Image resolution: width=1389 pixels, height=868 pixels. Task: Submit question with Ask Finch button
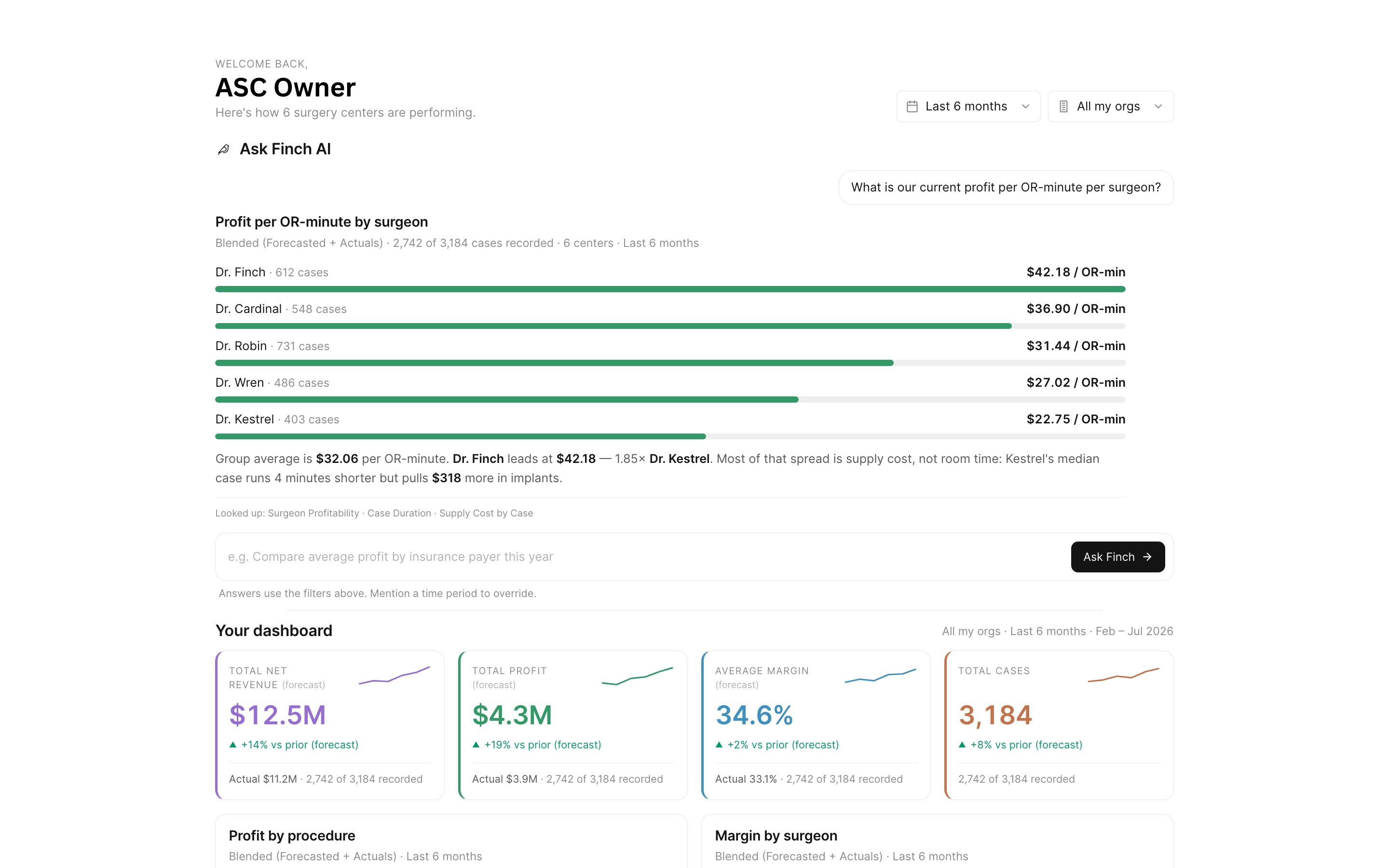(1117, 557)
